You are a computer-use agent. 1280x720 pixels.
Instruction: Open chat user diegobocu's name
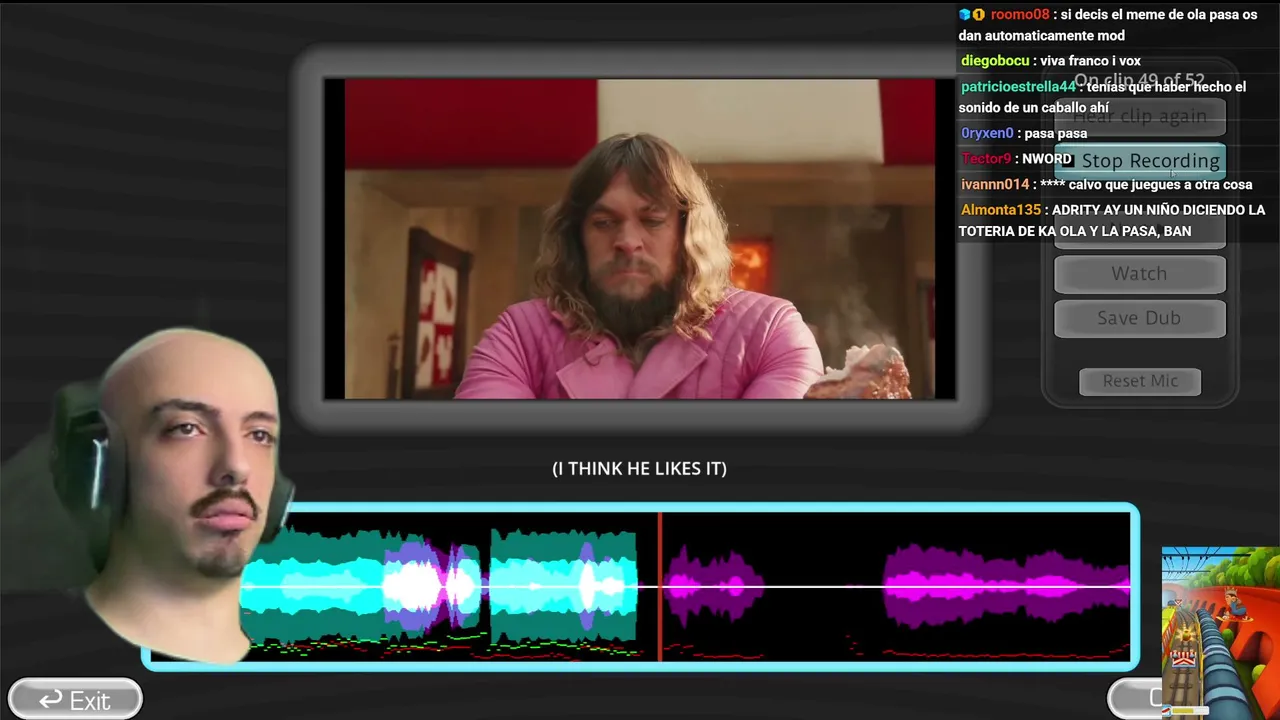tap(996, 61)
